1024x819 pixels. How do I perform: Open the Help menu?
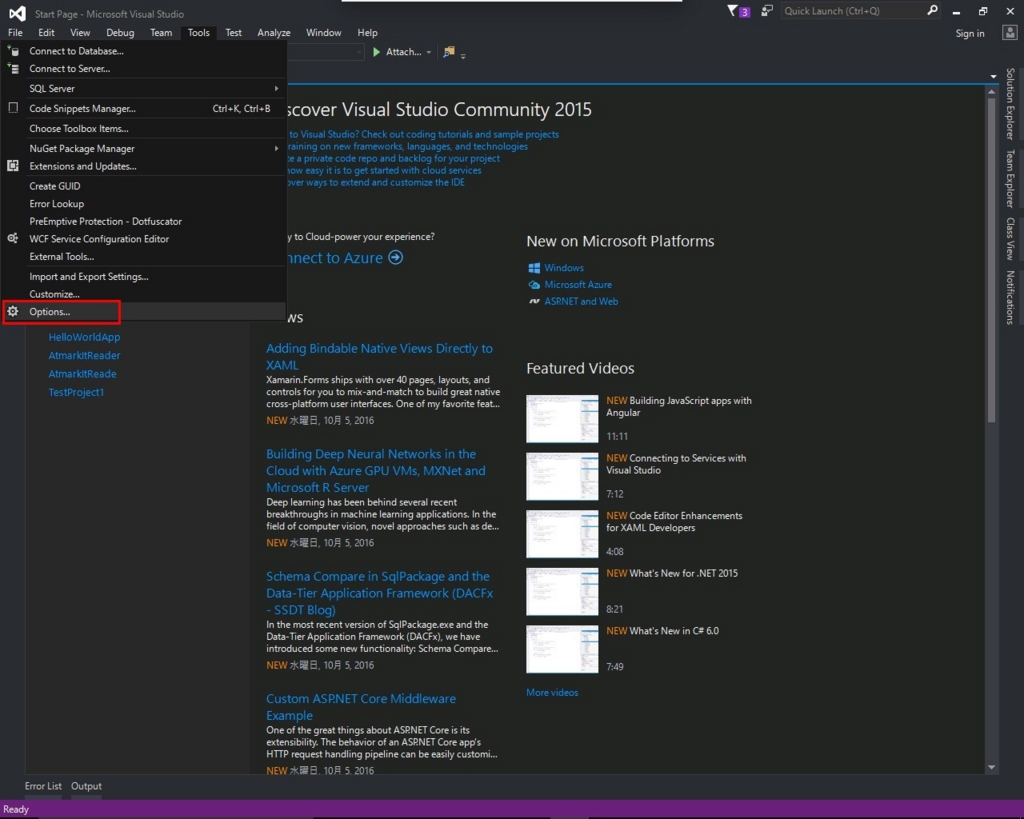pos(367,33)
